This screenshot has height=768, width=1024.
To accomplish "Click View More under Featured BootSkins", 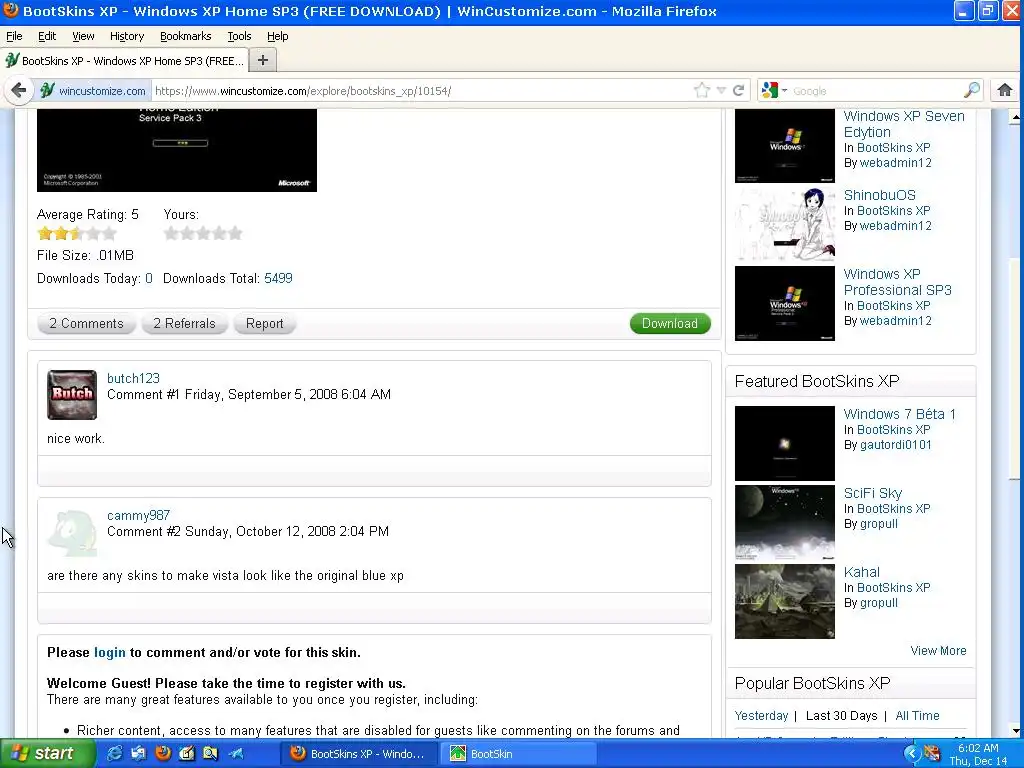I will (938, 650).
